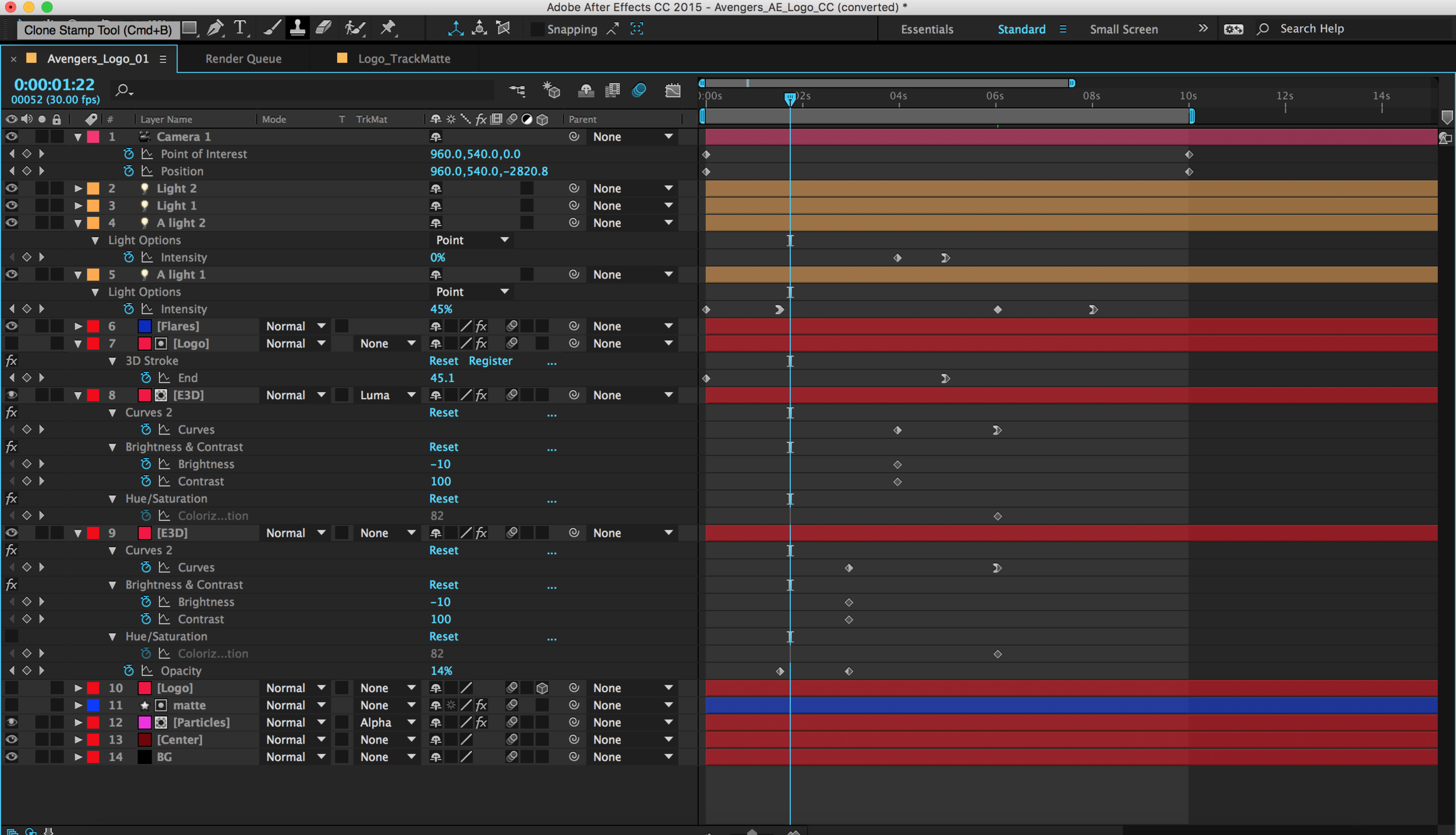The width and height of the screenshot is (1456, 835).
Task: Toggle visibility of matte layer 11
Action: coord(12,705)
